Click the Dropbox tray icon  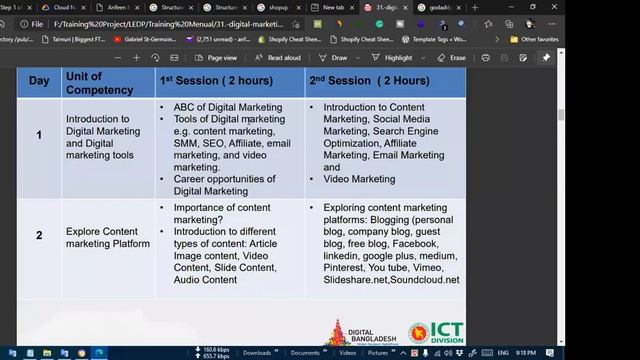(460, 353)
